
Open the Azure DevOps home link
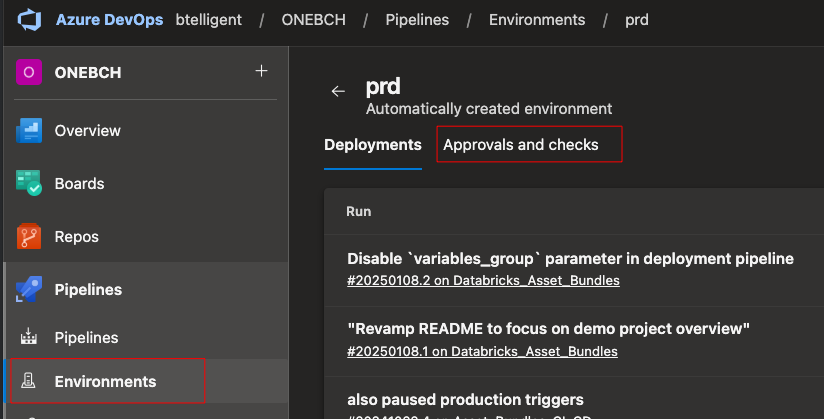(x=109, y=20)
